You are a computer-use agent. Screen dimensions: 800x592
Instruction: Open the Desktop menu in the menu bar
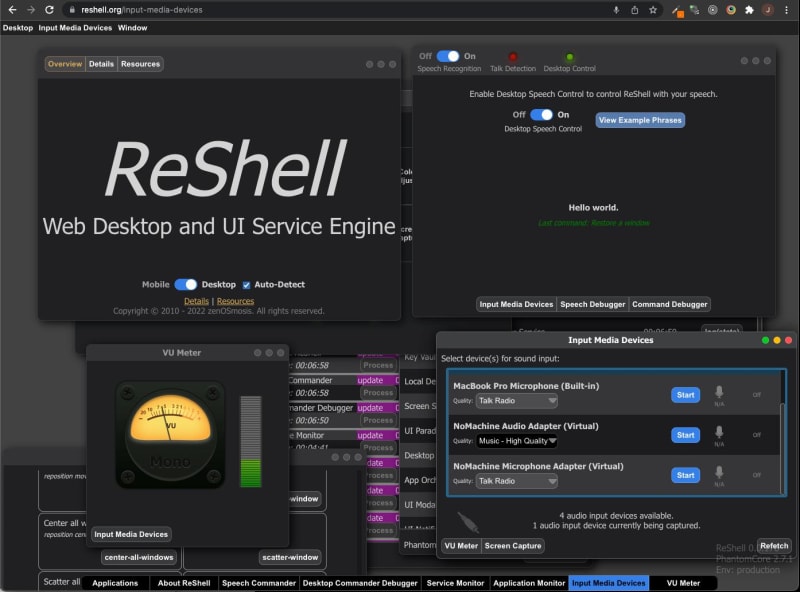tap(18, 28)
